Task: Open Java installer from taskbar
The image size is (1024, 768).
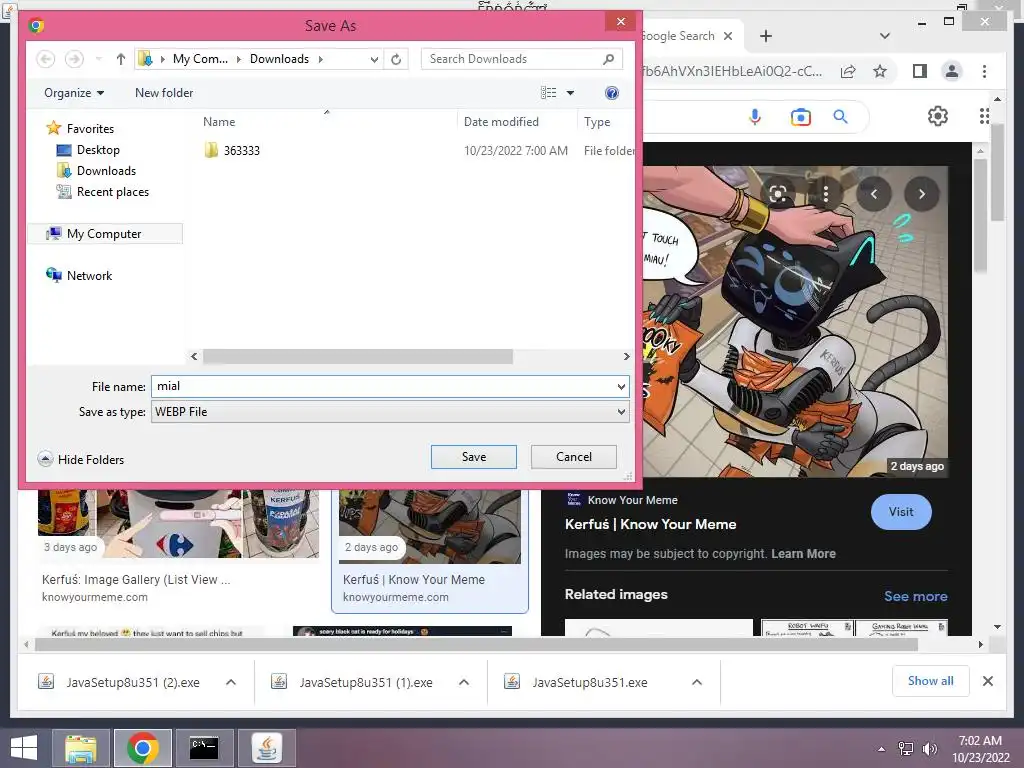Action: pyautogui.click(x=266, y=748)
